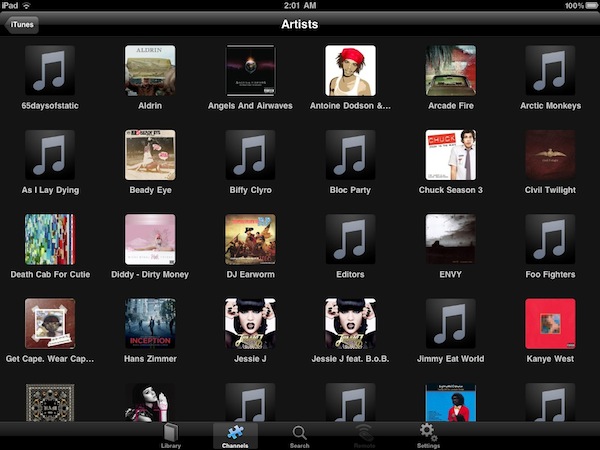This screenshot has width=600, height=450.
Task: Click the Hans Zimmer artist name
Action: 150,359
